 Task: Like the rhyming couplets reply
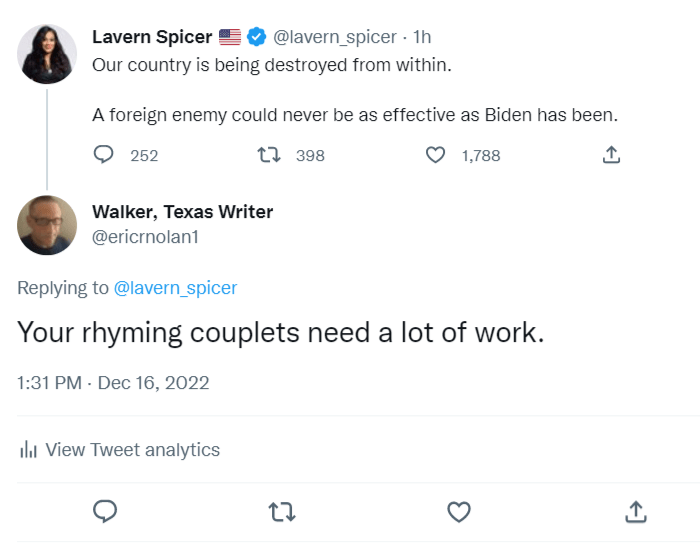458,511
